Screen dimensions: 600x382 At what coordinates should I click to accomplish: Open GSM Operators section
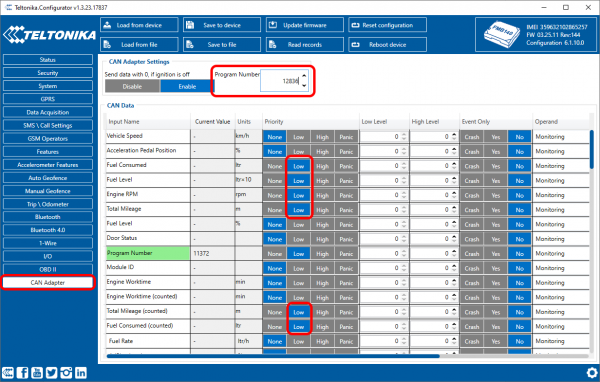pos(48,138)
